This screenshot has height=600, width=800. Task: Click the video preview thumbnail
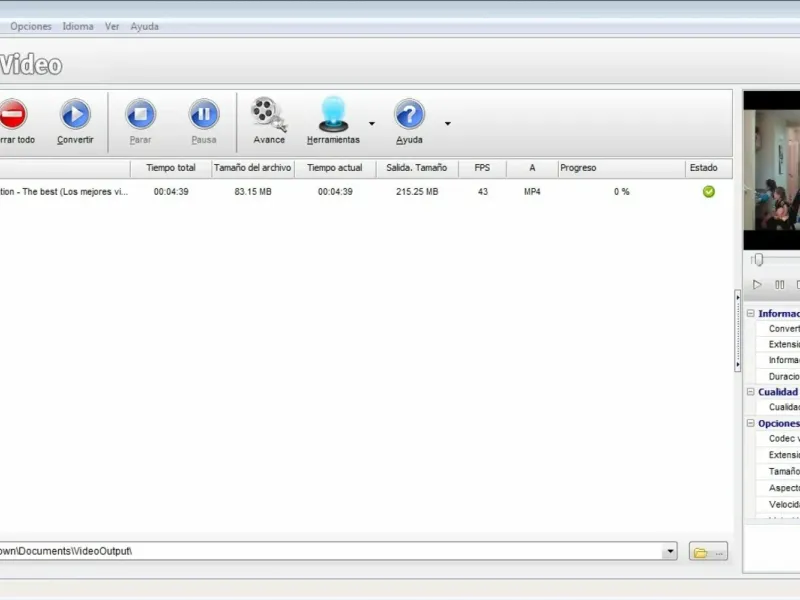click(x=771, y=170)
